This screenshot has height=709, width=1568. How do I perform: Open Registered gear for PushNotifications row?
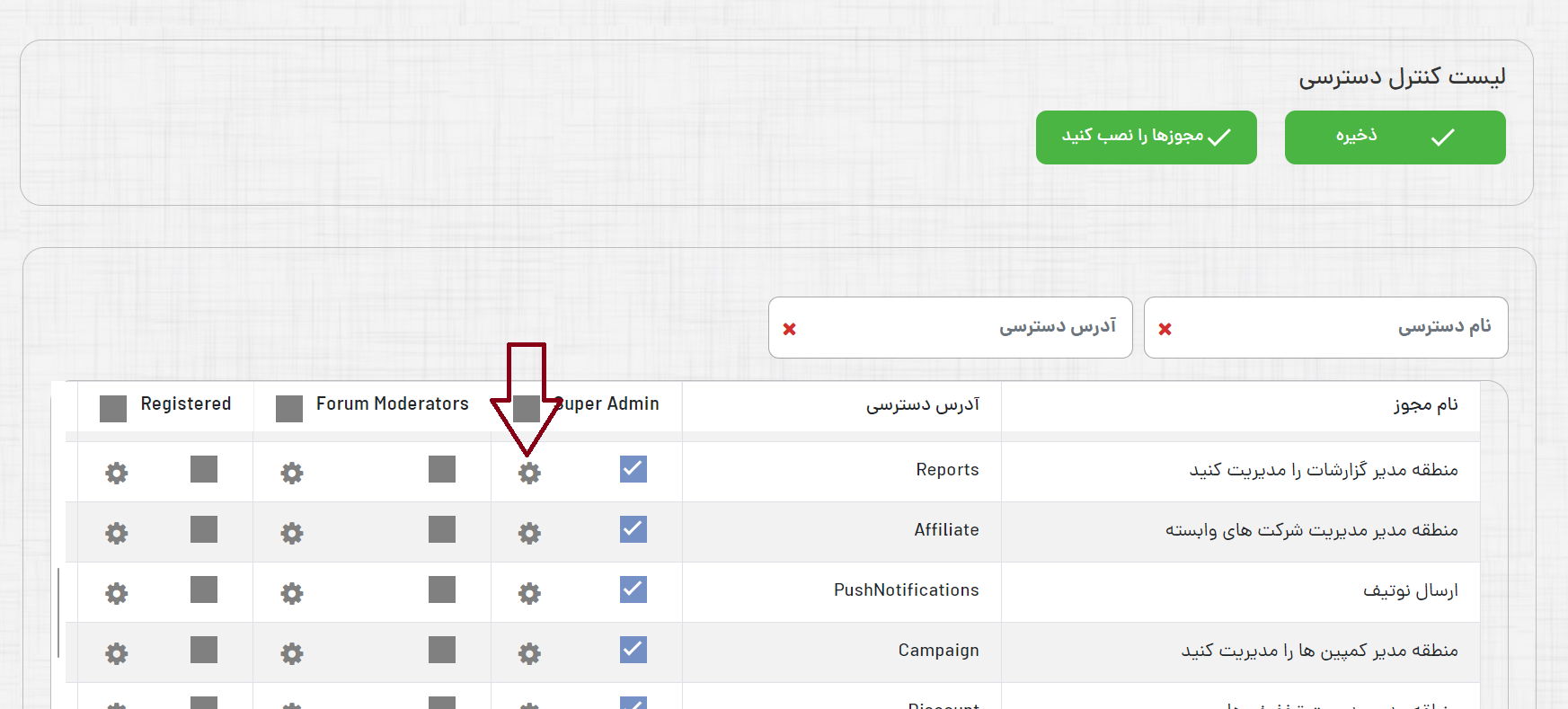[117, 593]
